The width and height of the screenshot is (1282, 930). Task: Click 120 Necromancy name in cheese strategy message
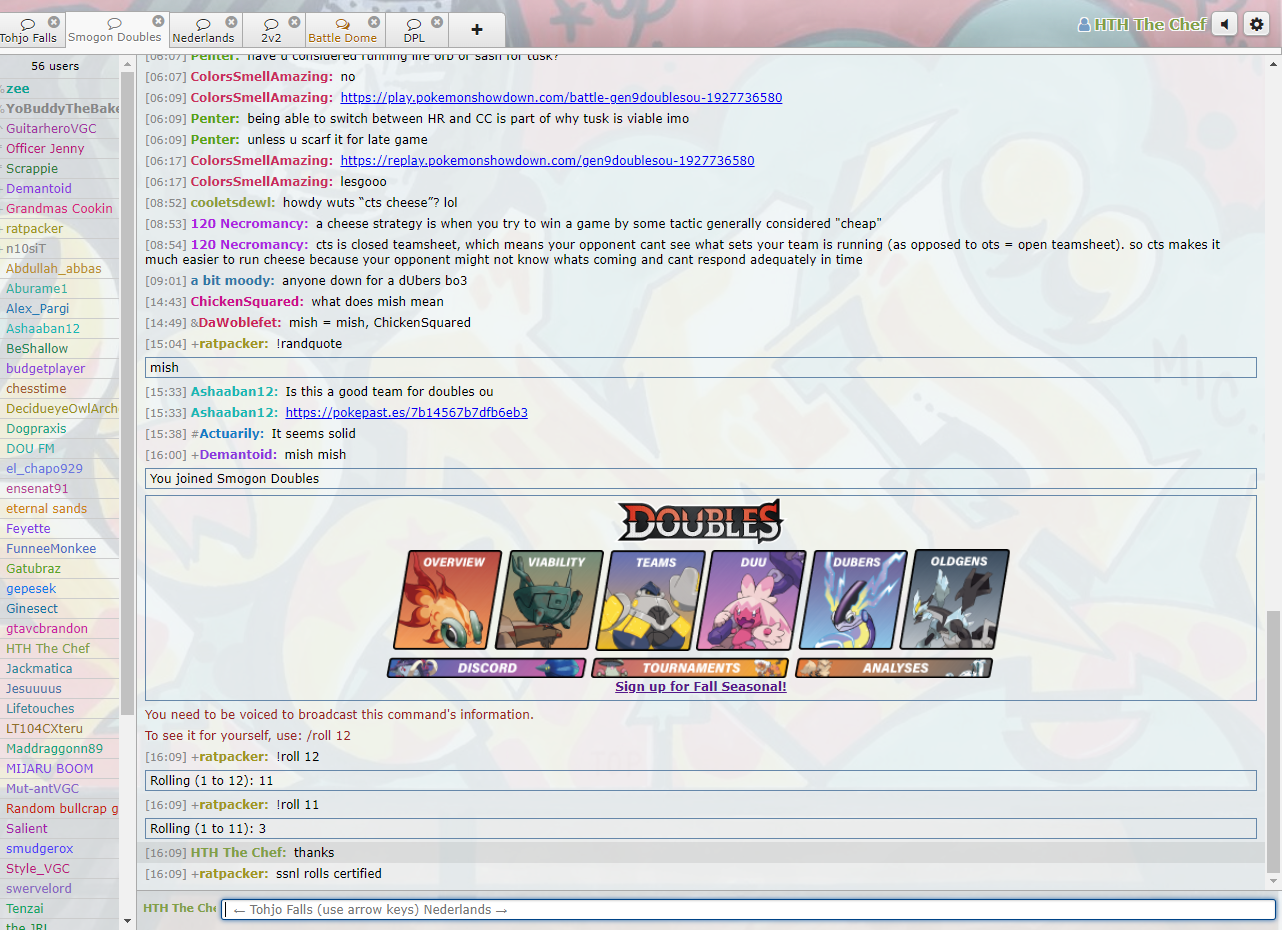click(x=249, y=224)
